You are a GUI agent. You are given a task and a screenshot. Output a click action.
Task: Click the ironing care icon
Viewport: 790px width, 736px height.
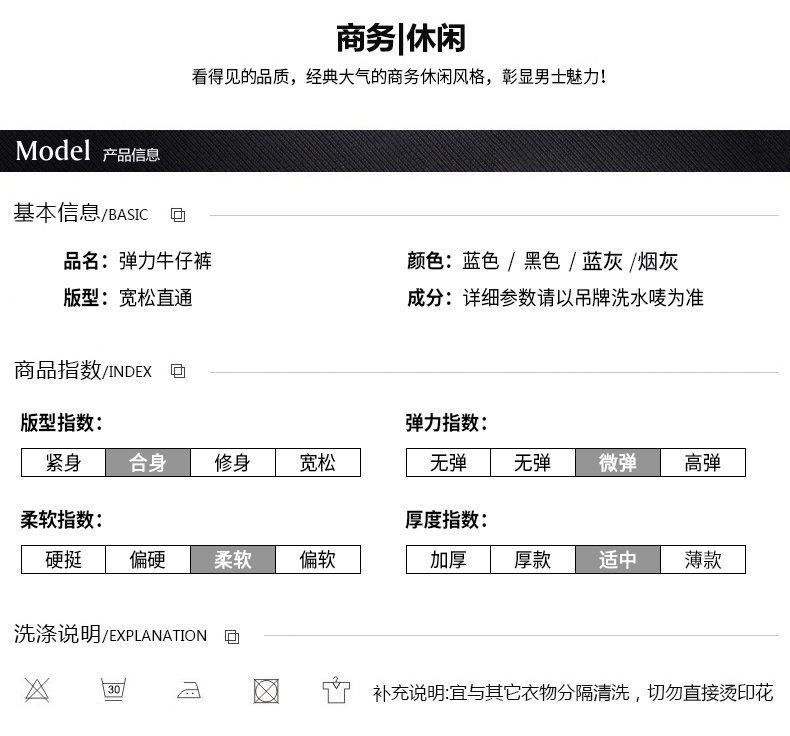point(189,690)
